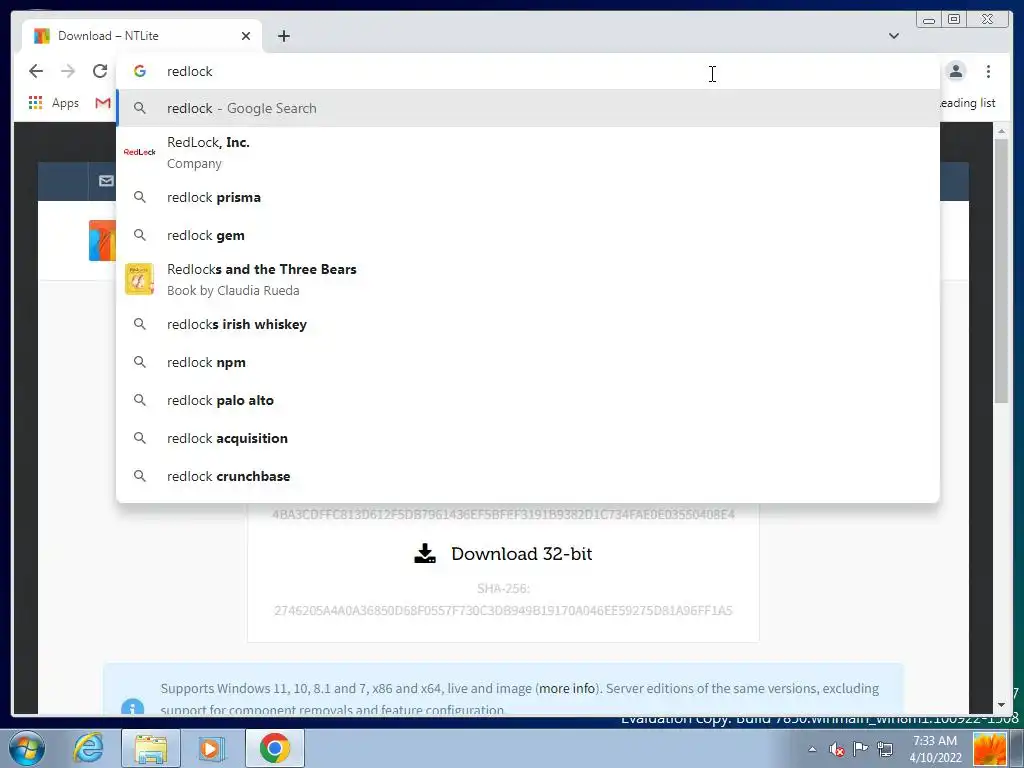
Task: Reload the page with the refresh icon
Action: pos(100,71)
